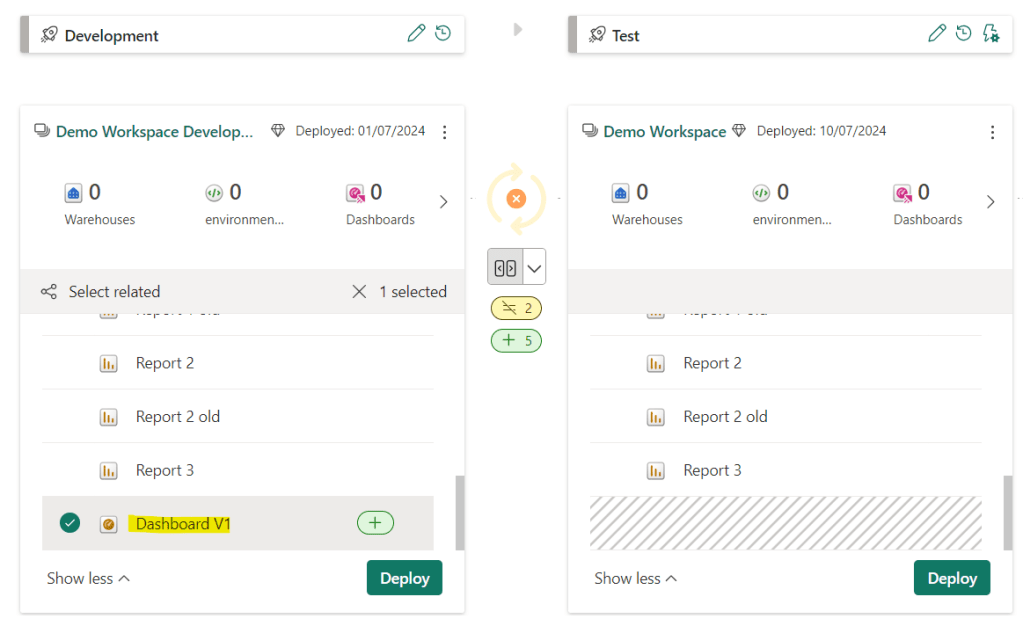
Task: Edit the Development stage with pencil icon
Action: tap(416, 34)
